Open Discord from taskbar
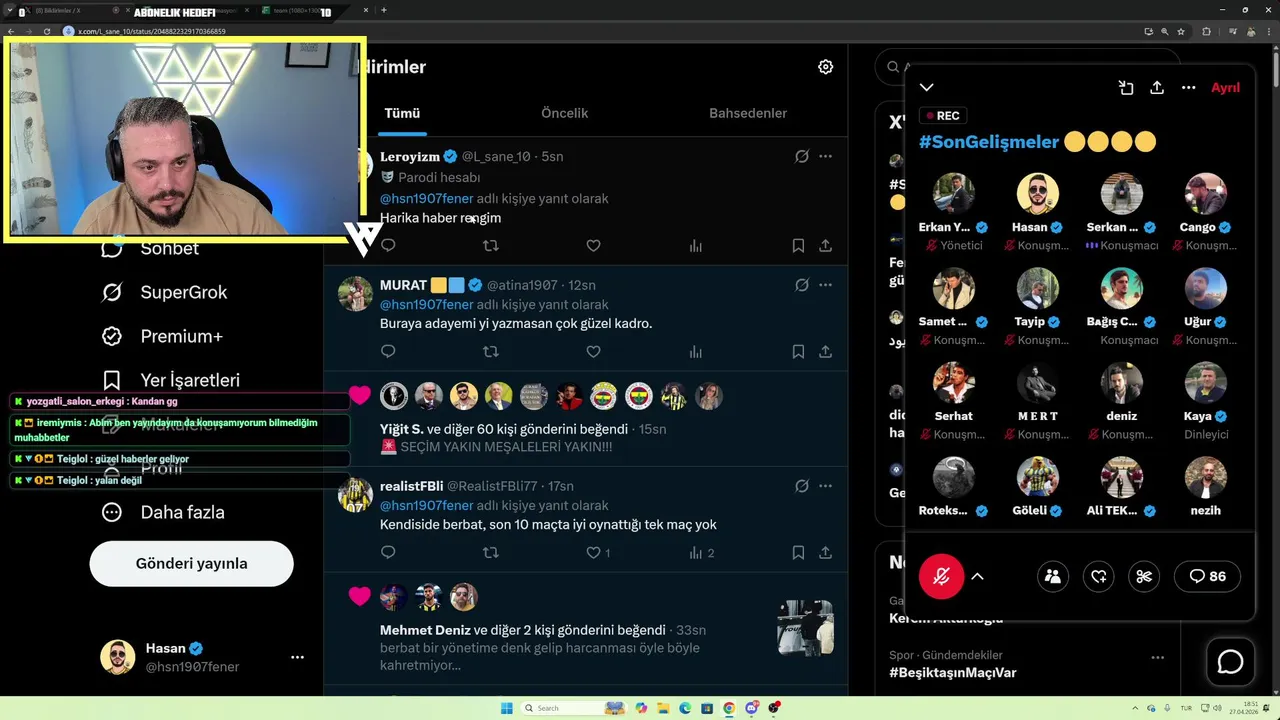Screen dimensions: 1280x720 pos(751,708)
